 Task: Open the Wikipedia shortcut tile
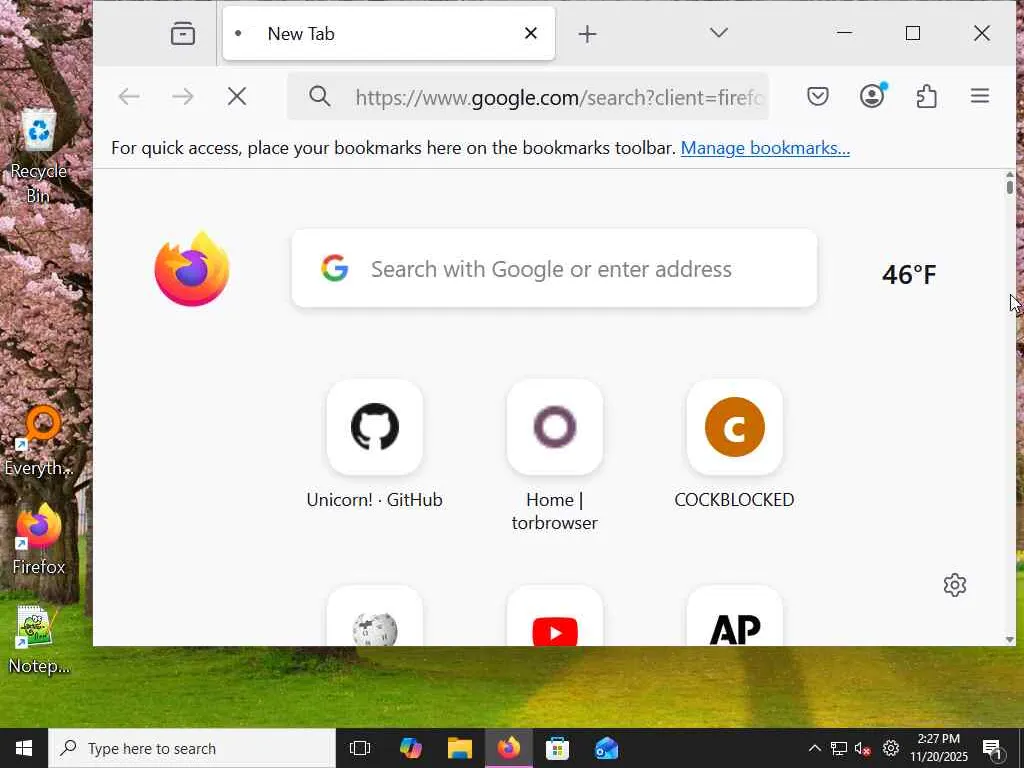[375, 616]
